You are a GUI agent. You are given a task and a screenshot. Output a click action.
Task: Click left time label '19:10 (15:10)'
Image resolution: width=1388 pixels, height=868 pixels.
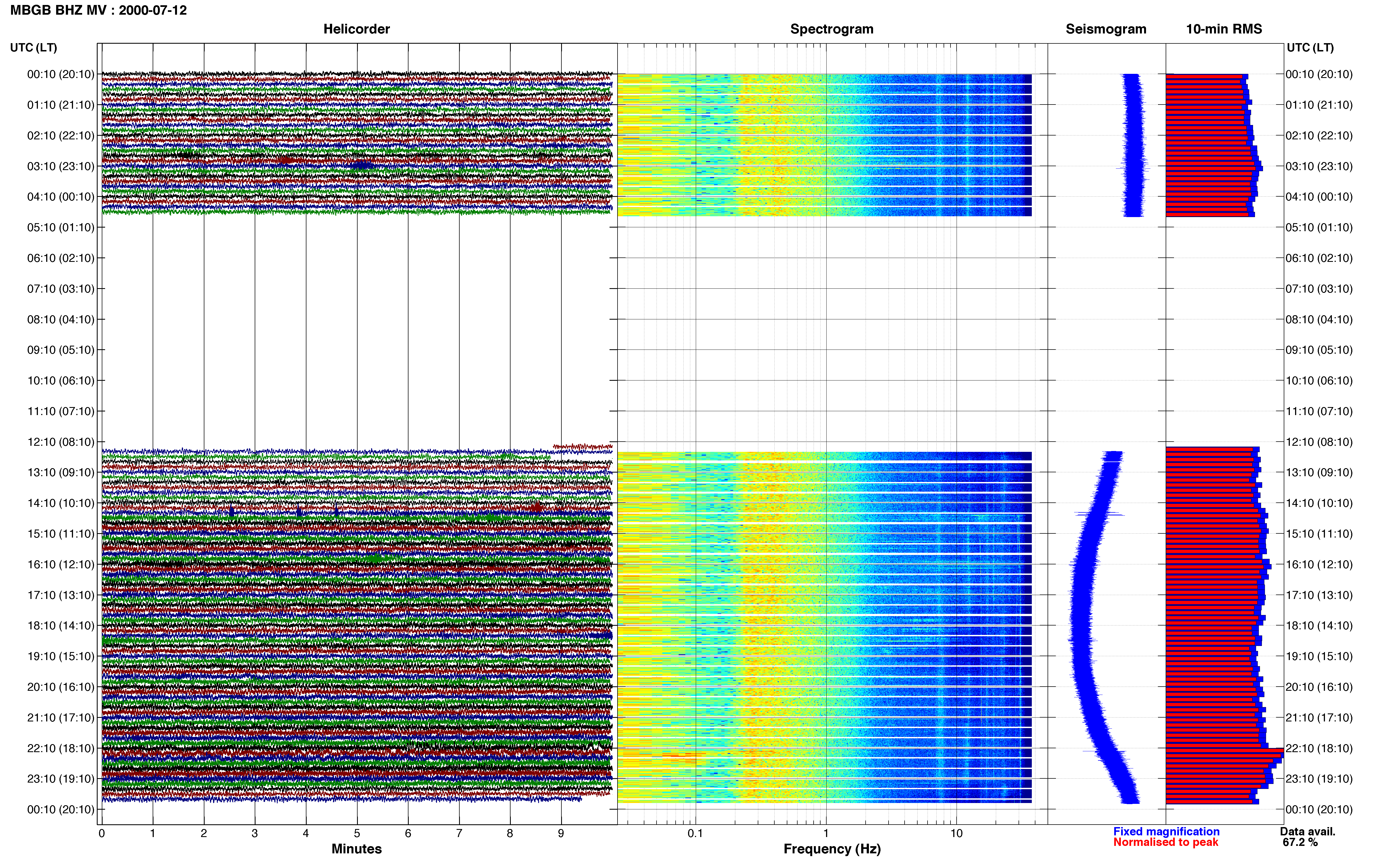click(x=61, y=656)
